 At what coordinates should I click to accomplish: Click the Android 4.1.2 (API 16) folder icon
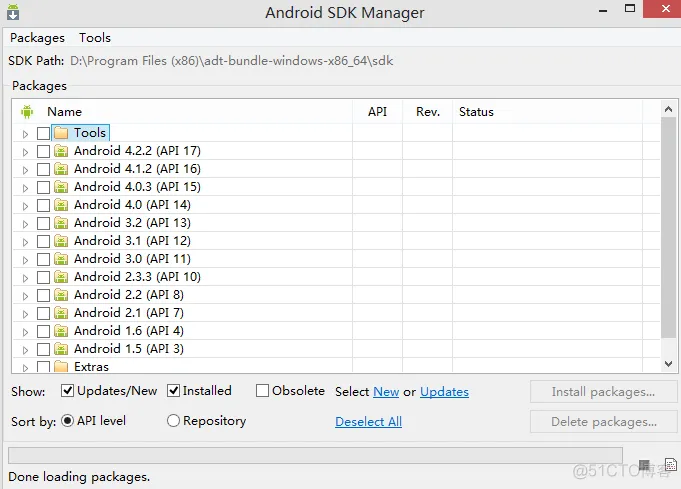click(61, 169)
